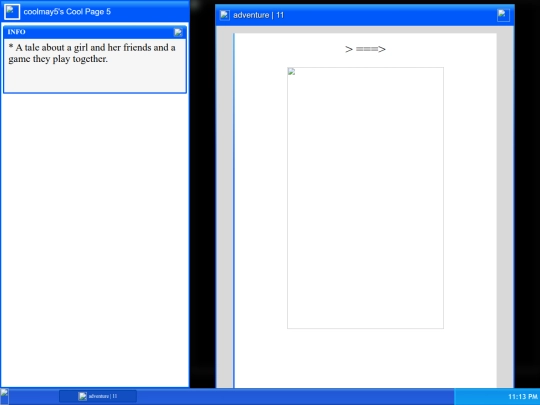Select the adventure | 11 taskbar button
This screenshot has height=405, width=540.
pos(98,396)
